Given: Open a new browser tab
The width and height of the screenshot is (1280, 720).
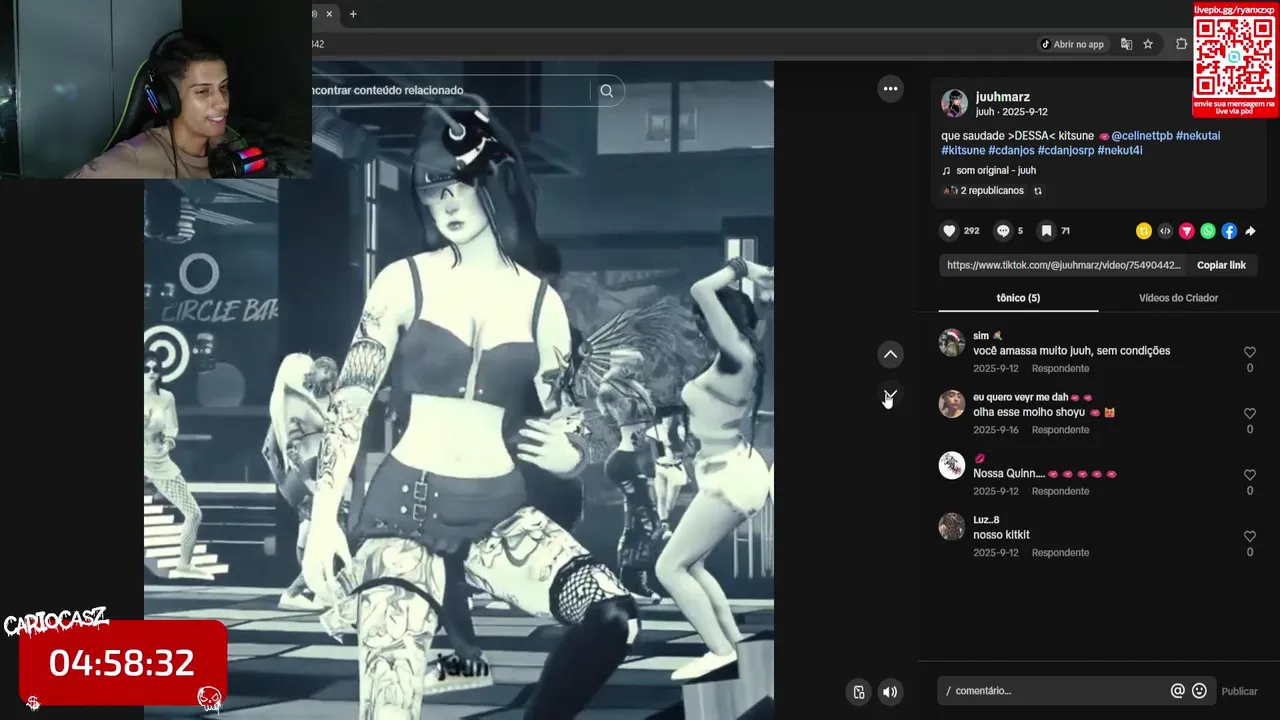Looking at the screenshot, I should coord(353,14).
